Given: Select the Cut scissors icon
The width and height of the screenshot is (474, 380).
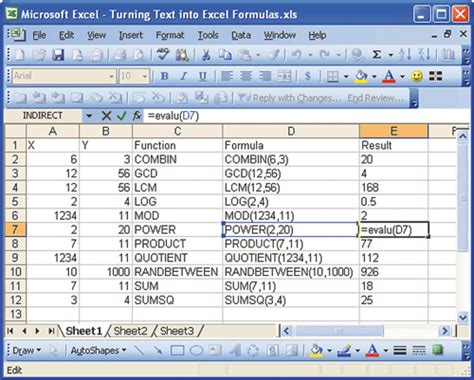Looking at the screenshot, I should click(x=206, y=55).
